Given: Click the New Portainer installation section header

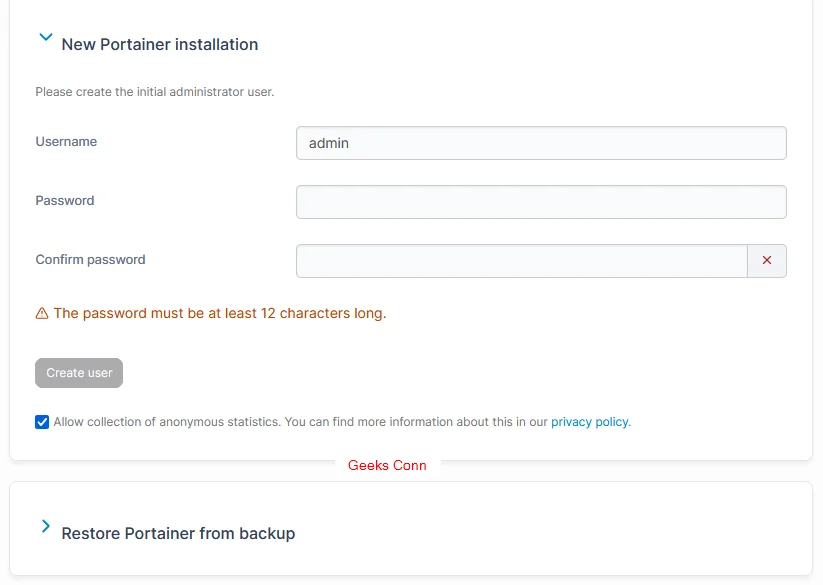Looking at the screenshot, I should (x=160, y=44).
